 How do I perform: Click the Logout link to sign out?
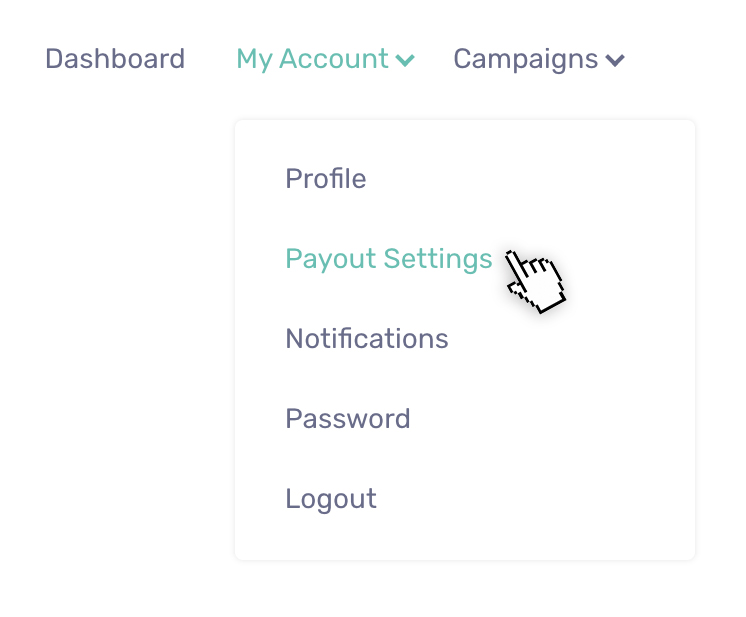click(x=331, y=499)
